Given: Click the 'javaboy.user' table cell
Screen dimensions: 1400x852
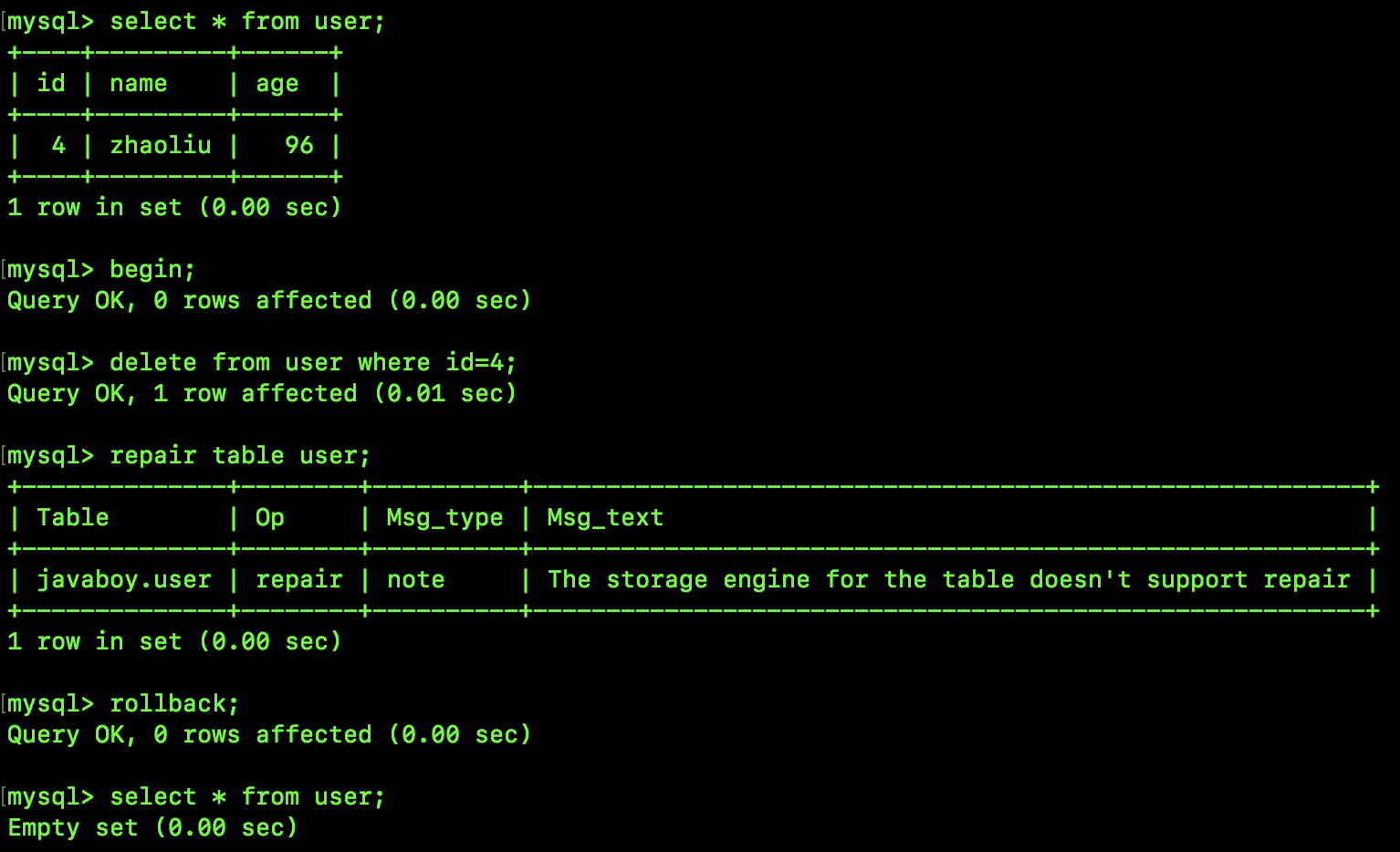Looking at the screenshot, I should point(124,580).
